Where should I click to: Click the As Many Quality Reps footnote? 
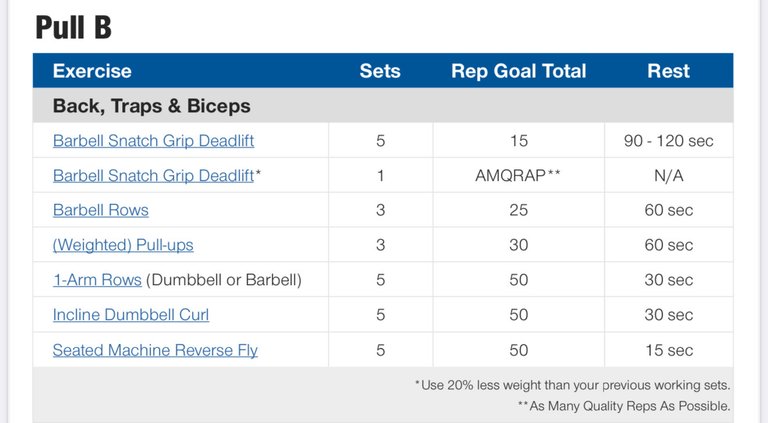coord(624,406)
